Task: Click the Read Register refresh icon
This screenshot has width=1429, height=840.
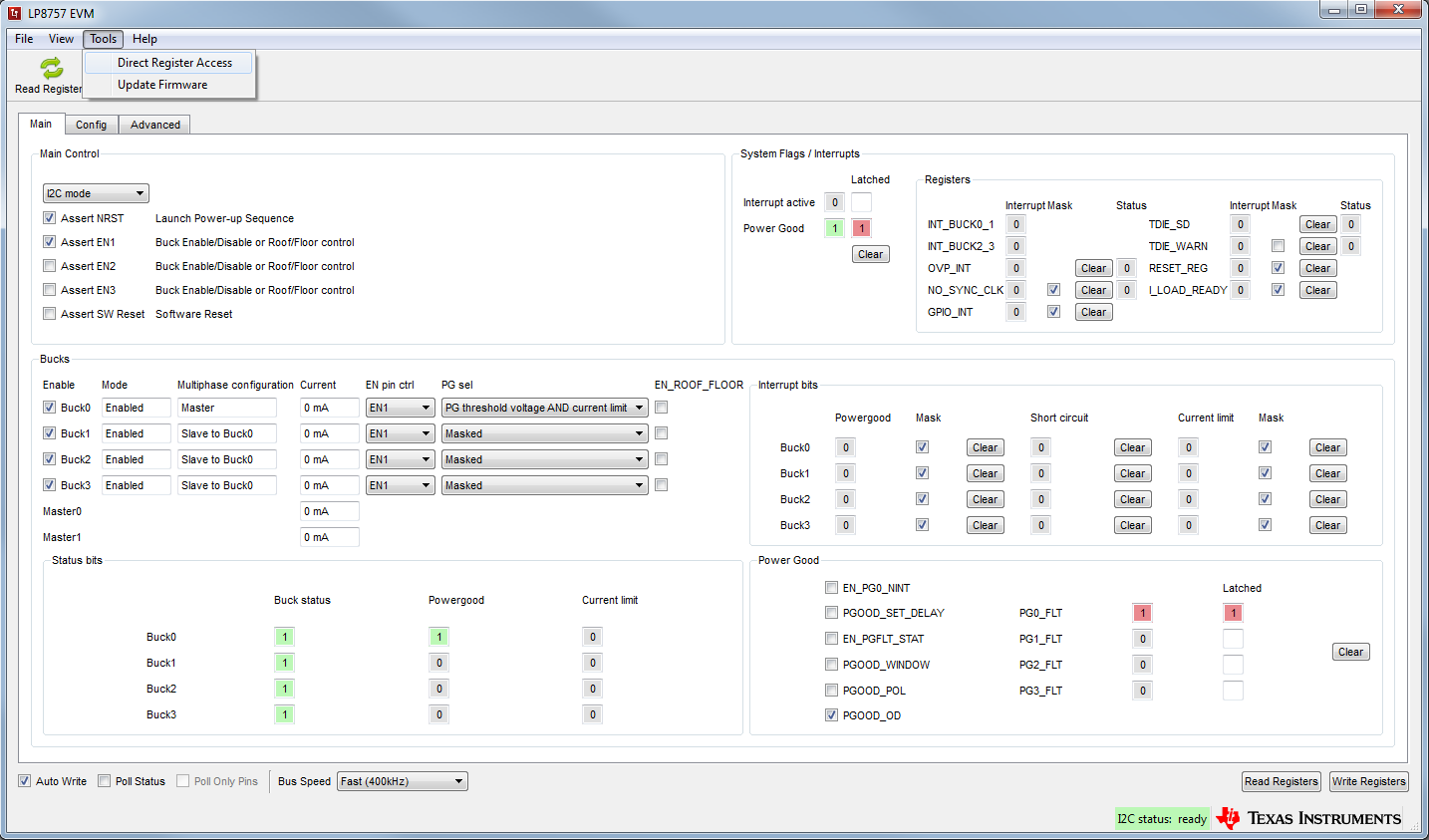Action: tap(51, 68)
